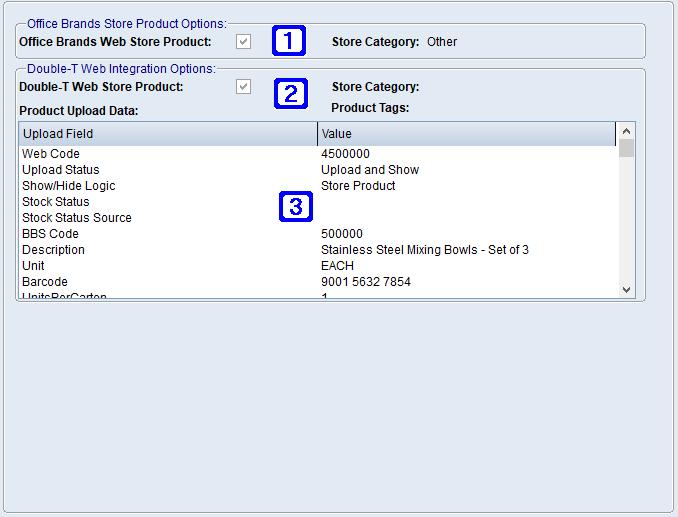Click the scroll up arrow of the upload table
Viewport: 678px width, 517px height.
click(626, 131)
